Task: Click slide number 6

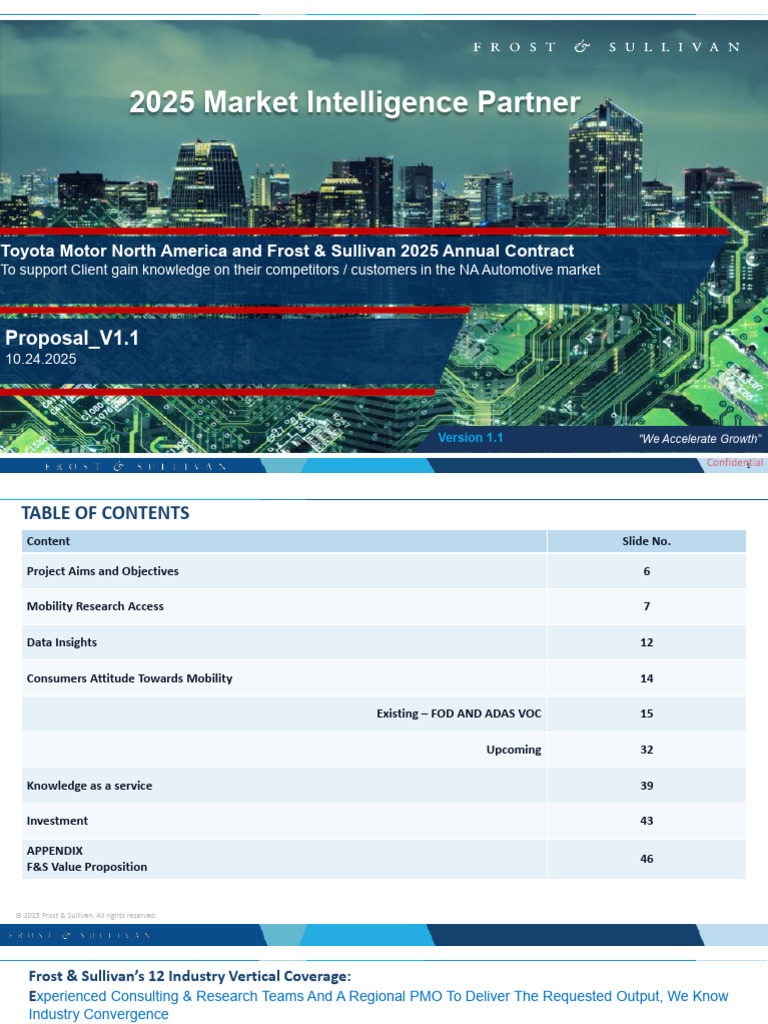Action: tap(647, 571)
